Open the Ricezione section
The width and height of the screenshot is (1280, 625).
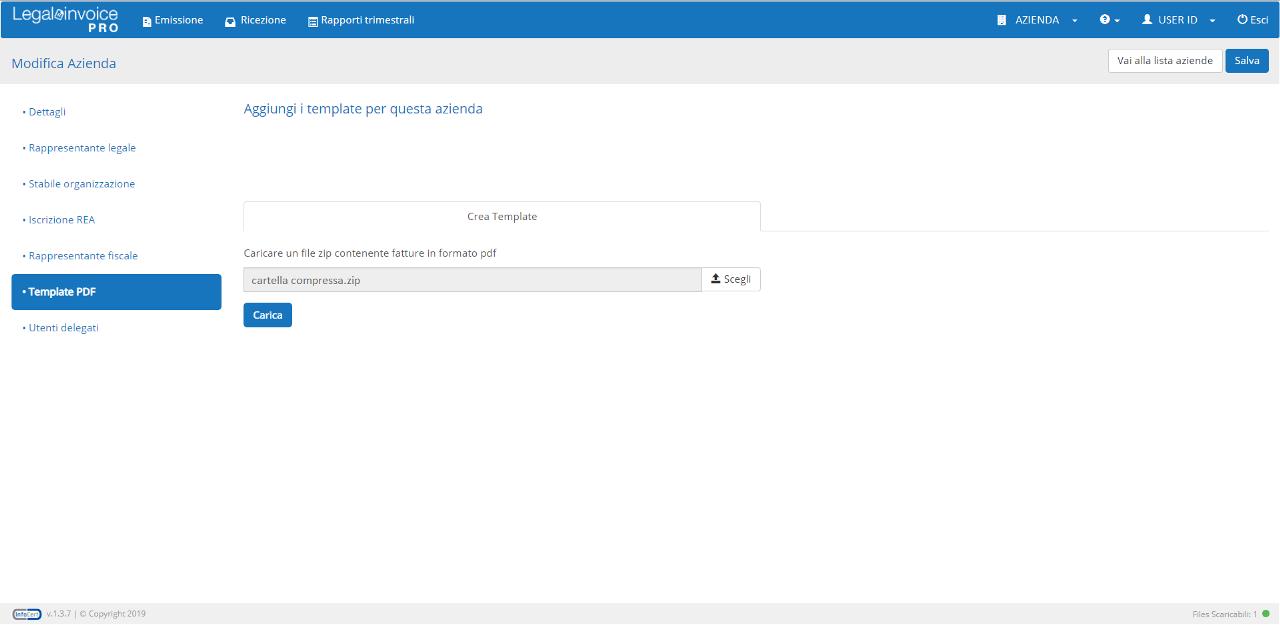coord(256,20)
